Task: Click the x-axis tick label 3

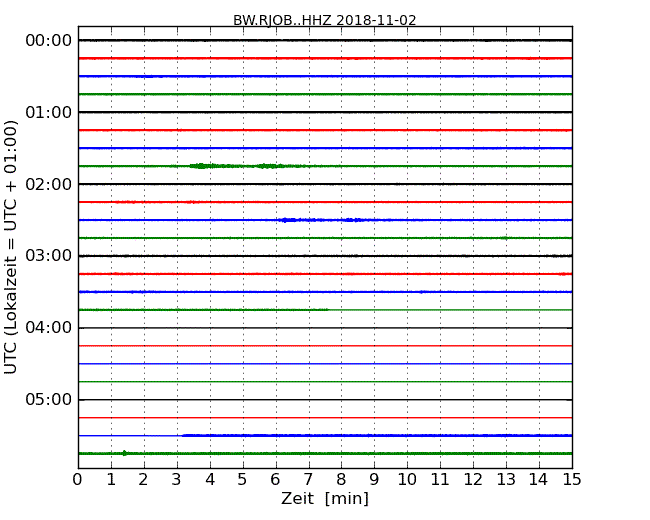Action: [x=177, y=479]
